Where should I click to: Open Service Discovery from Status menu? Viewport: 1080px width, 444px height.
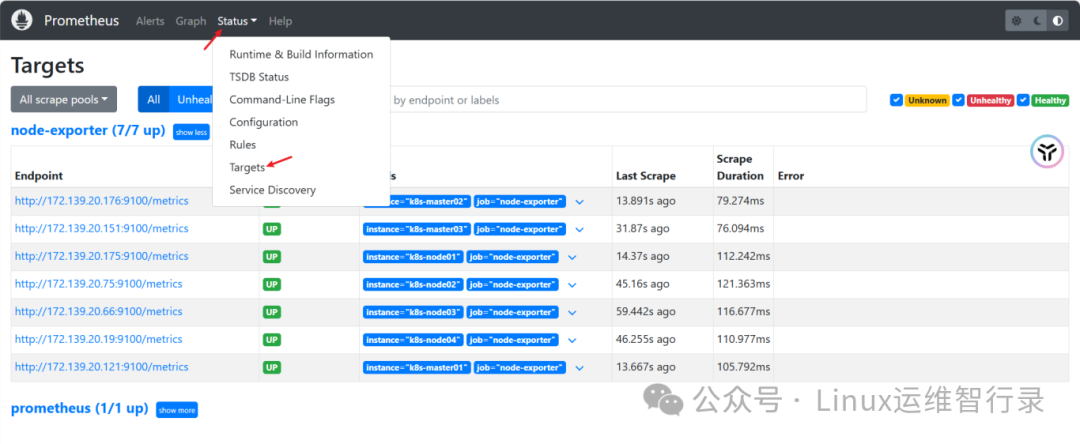(x=272, y=190)
